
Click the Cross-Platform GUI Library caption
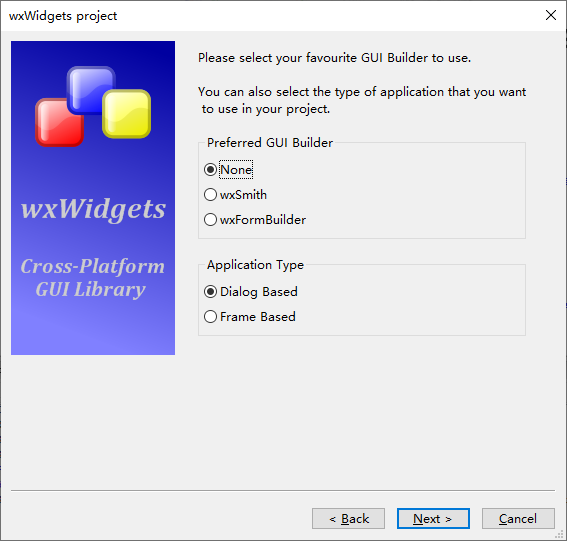tap(93, 278)
